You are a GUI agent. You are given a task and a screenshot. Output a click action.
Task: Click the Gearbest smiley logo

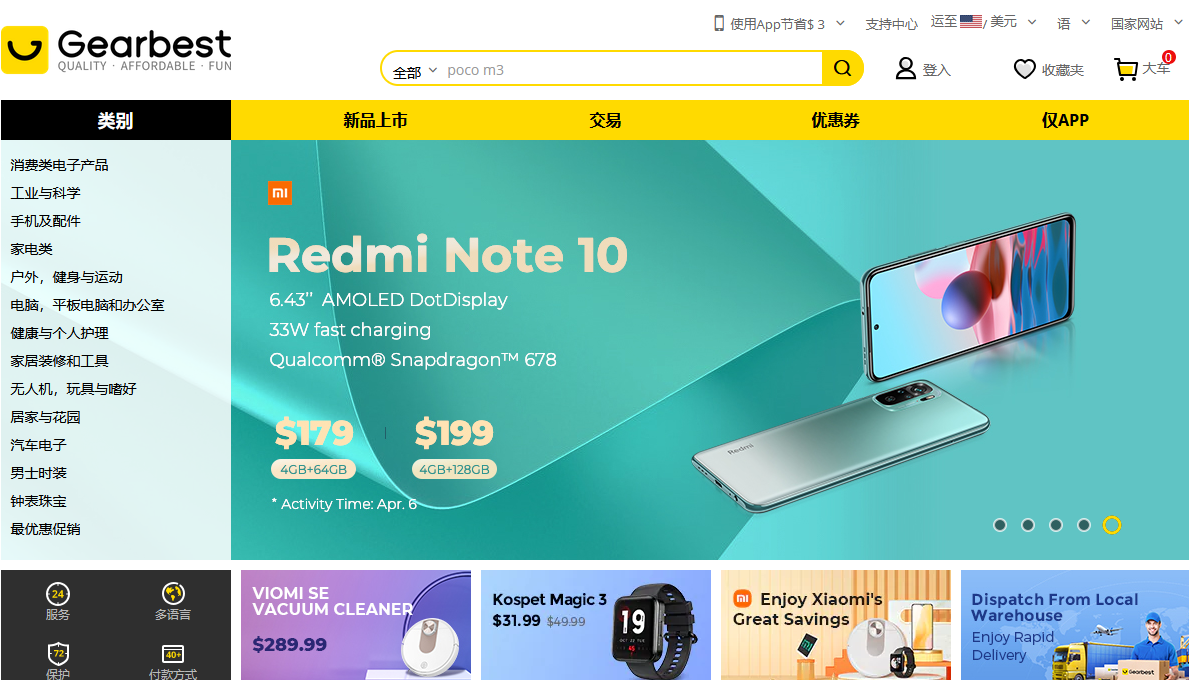[24, 50]
